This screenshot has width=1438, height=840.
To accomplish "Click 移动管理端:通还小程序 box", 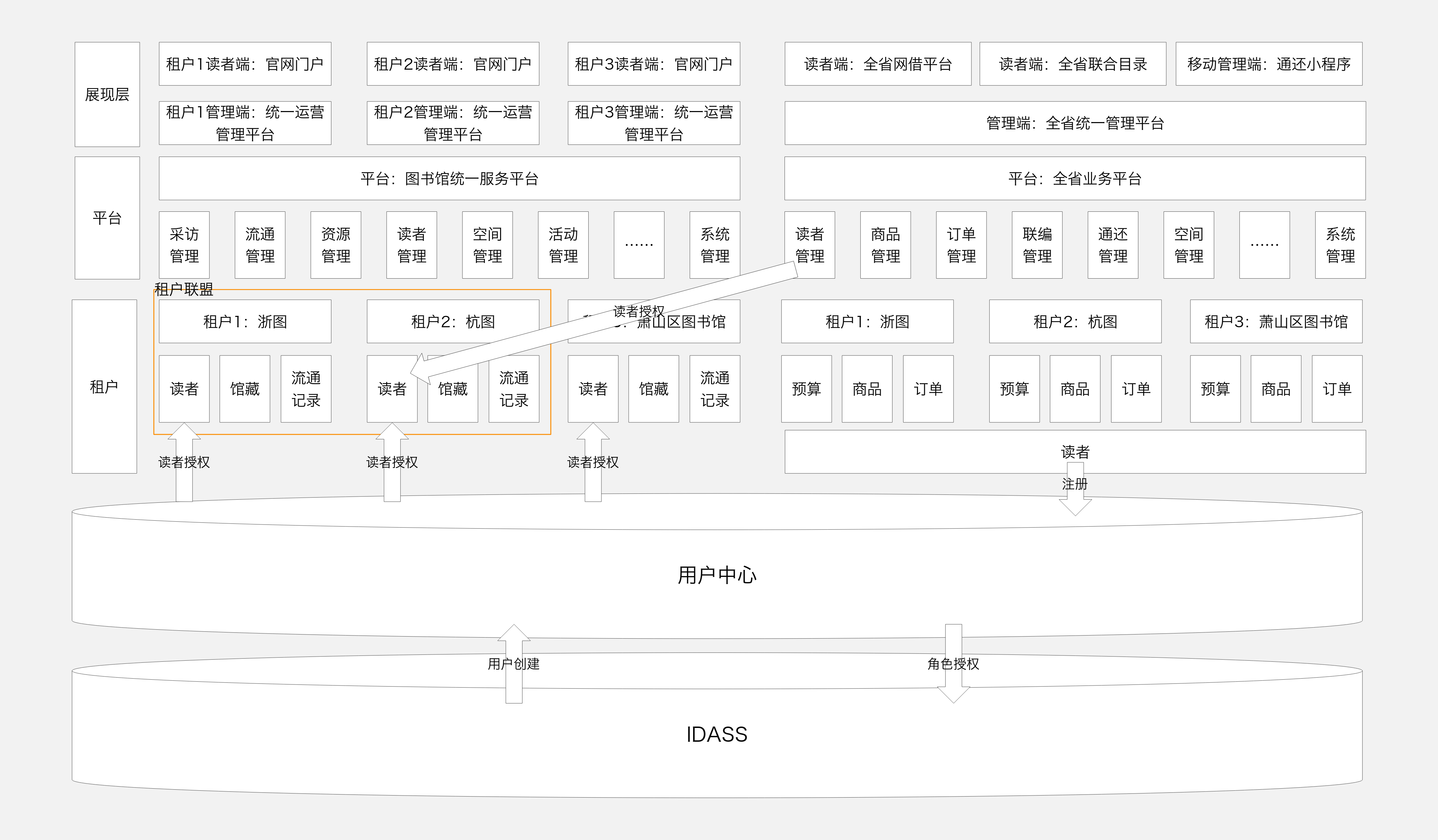I will click(x=1269, y=64).
